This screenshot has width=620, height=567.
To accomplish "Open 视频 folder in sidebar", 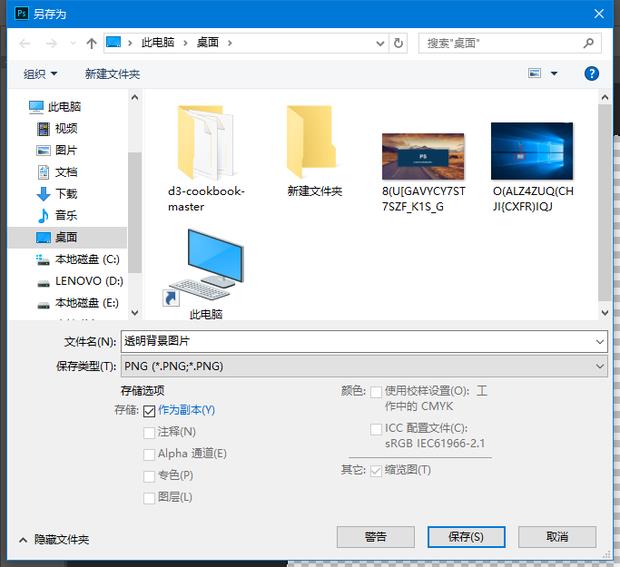I will point(57,128).
